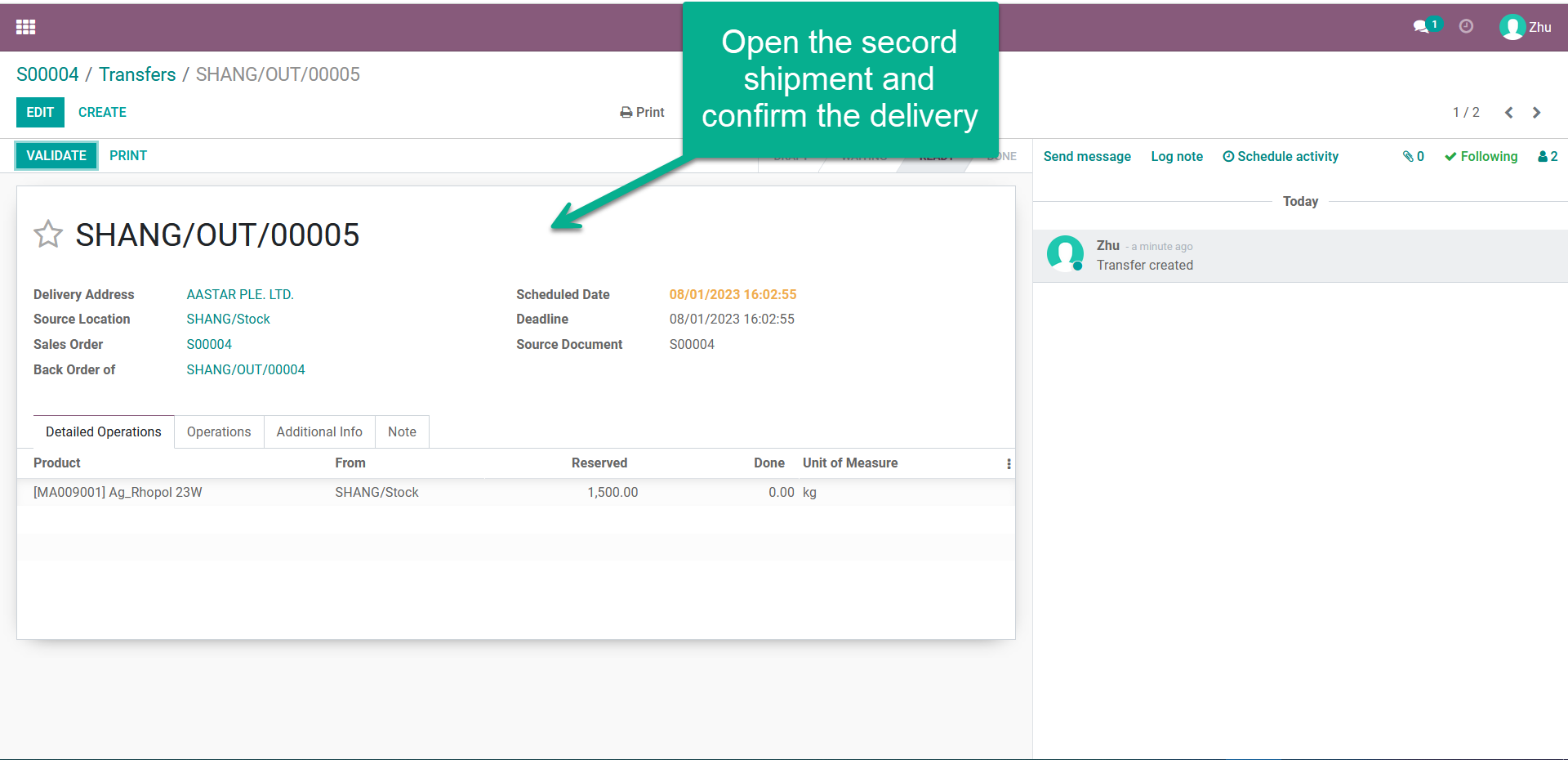
Task: Click the SHANG/OUT/00005 breadcrumb text
Action: [278, 74]
